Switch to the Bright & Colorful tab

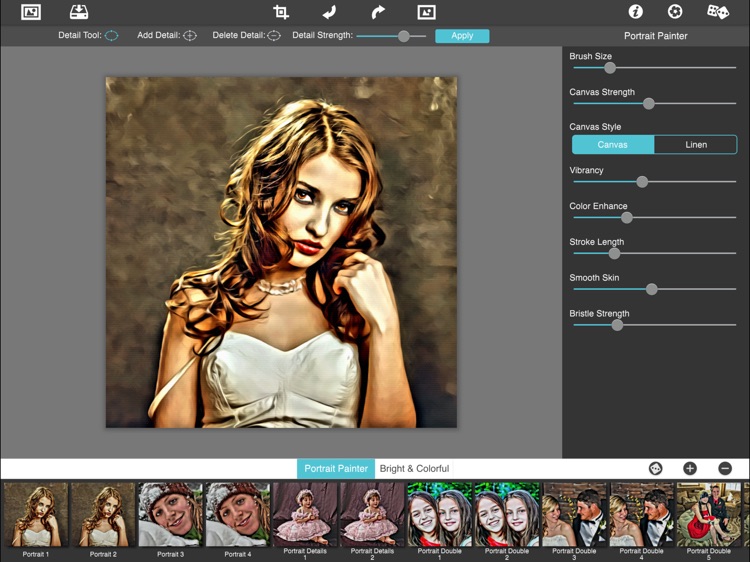pyautogui.click(x=414, y=469)
